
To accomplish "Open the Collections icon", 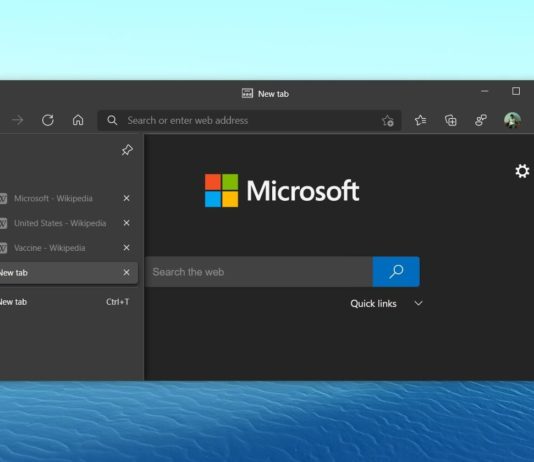I will 451,120.
